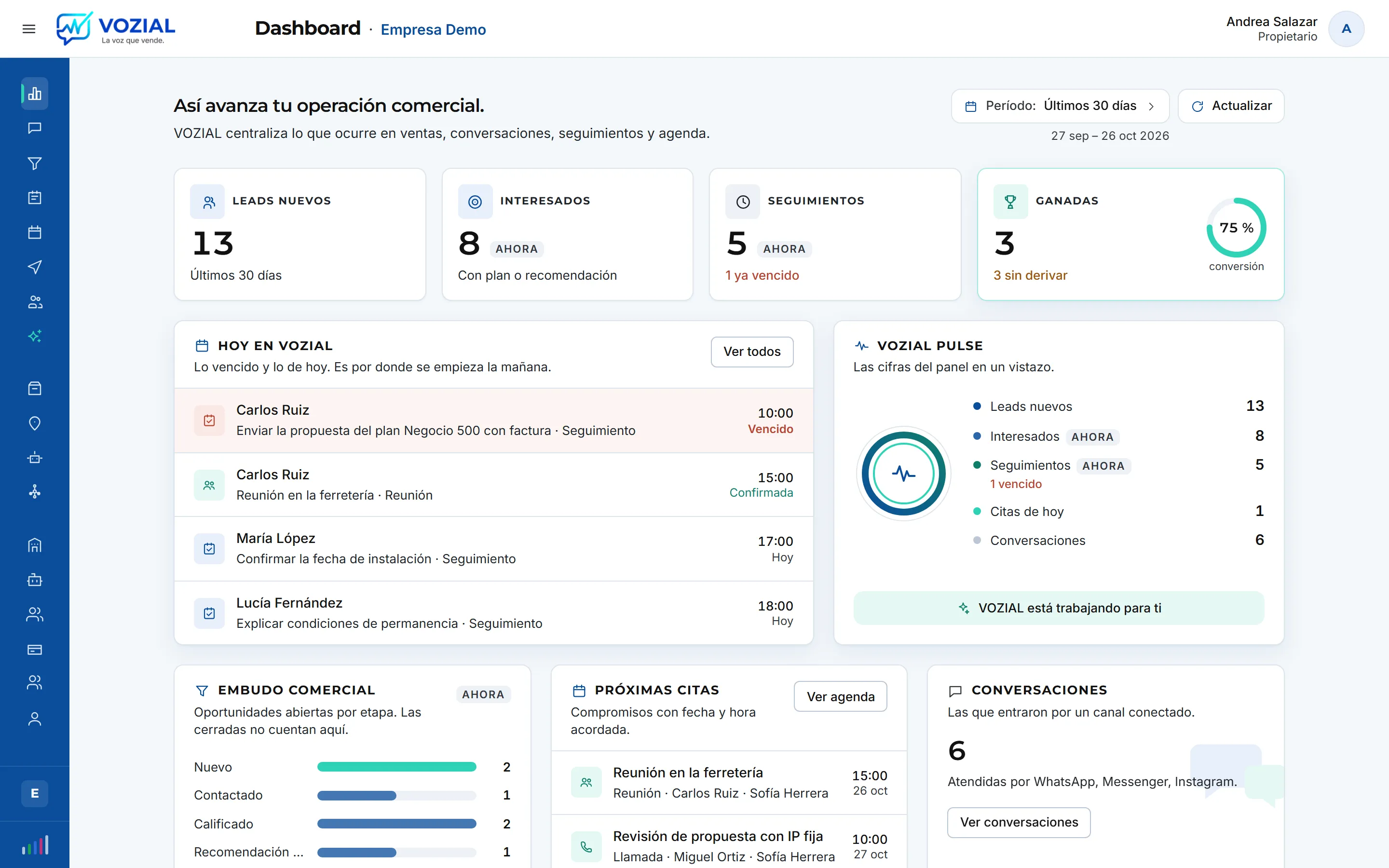This screenshot has height=868, width=1389.
Task: Click the Ver todos button
Action: click(x=752, y=352)
